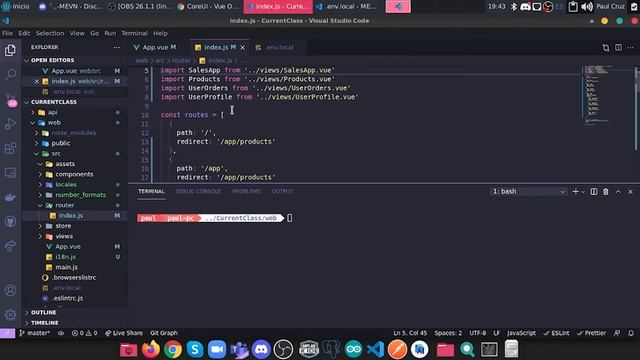This screenshot has height=360, width=640.
Task: Open the volume control in system tray
Action: pyautogui.click(x=587, y=7)
